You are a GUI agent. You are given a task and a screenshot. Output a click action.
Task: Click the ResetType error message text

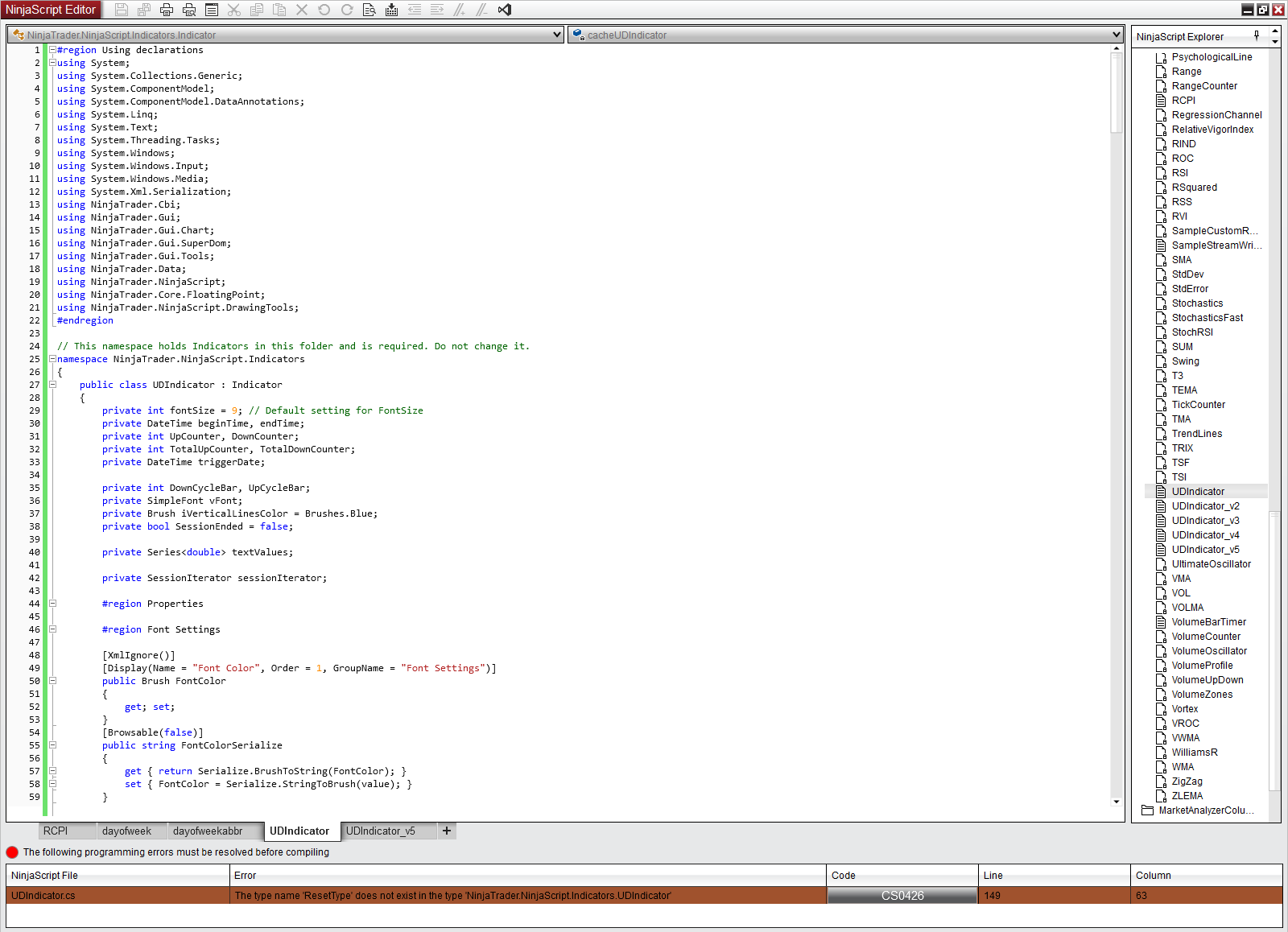tap(452, 896)
